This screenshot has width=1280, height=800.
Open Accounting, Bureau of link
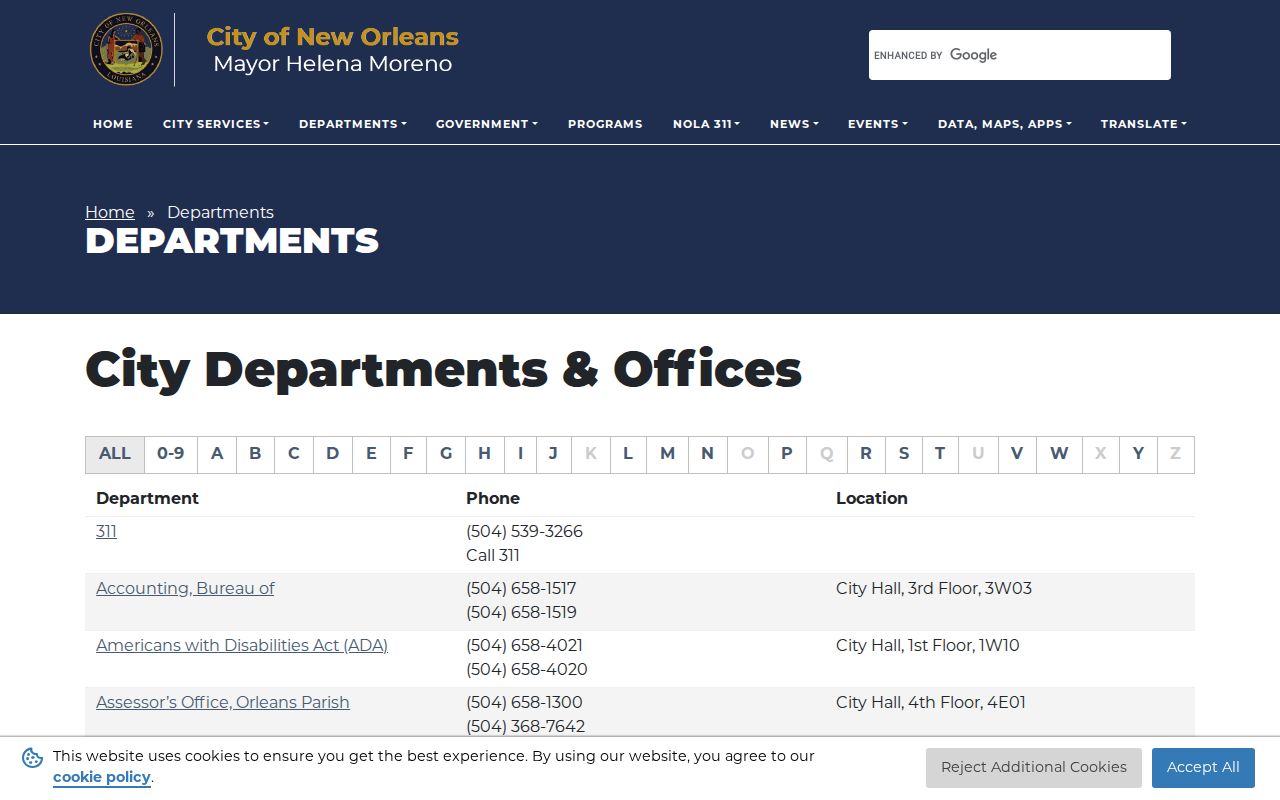pyautogui.click(x=185, y=588)
